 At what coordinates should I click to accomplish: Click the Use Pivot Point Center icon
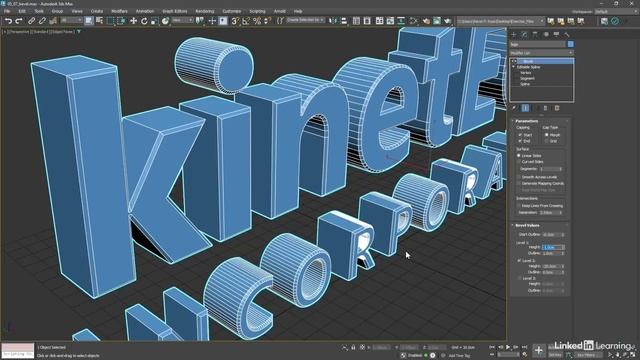click(200, 21)
